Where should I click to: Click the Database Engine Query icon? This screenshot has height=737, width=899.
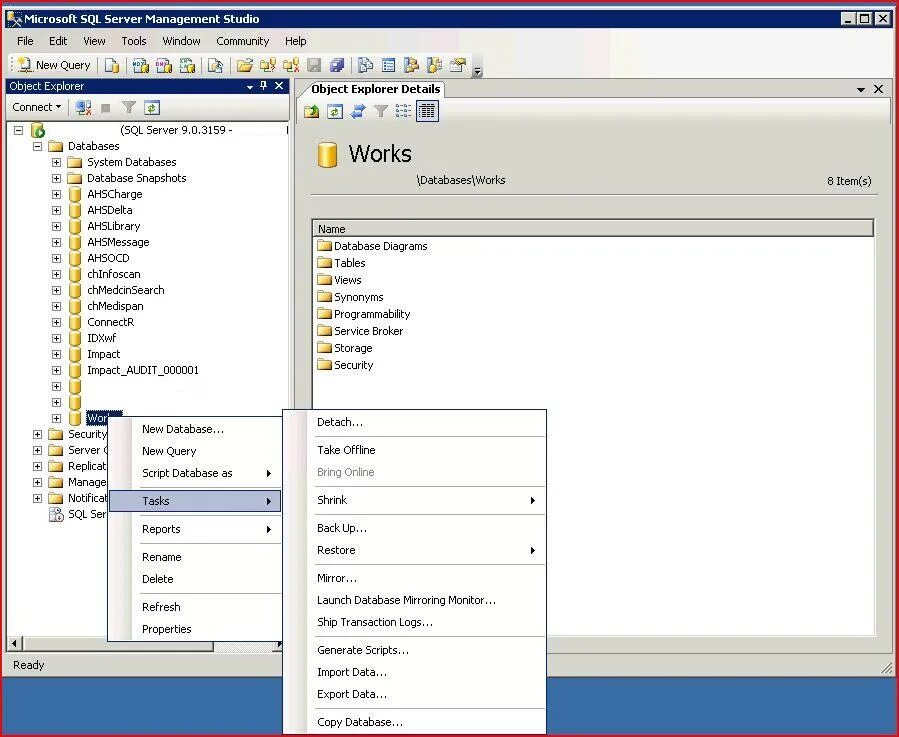(112, 65)
